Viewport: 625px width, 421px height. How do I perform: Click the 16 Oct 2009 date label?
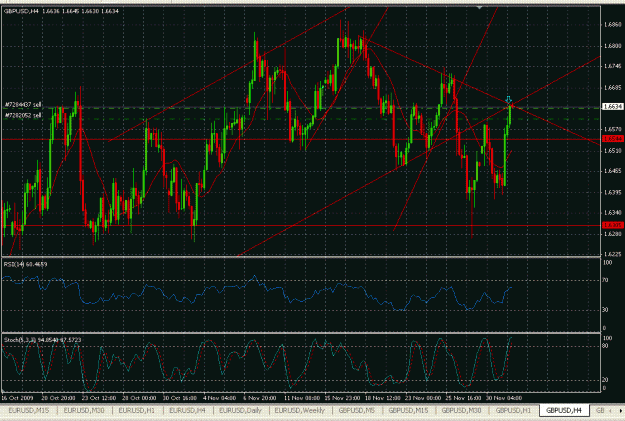tap(17, 398)
